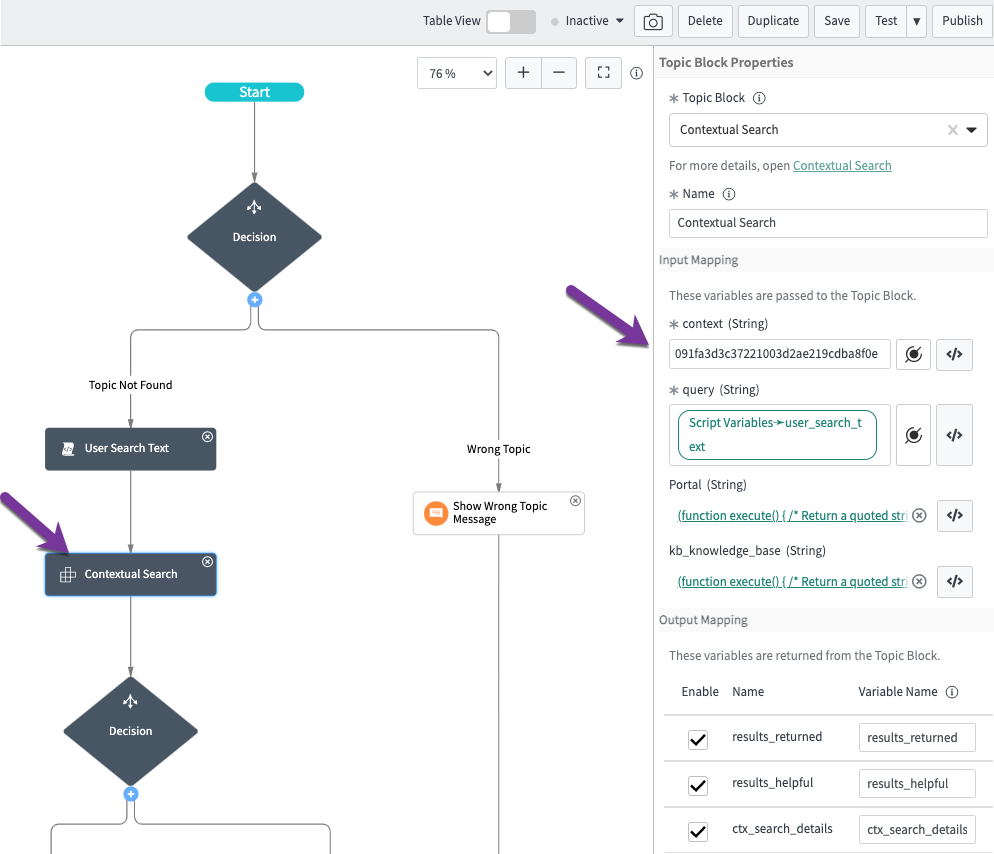Select the context string input field

pyautogui.click(x=778, y=354)
